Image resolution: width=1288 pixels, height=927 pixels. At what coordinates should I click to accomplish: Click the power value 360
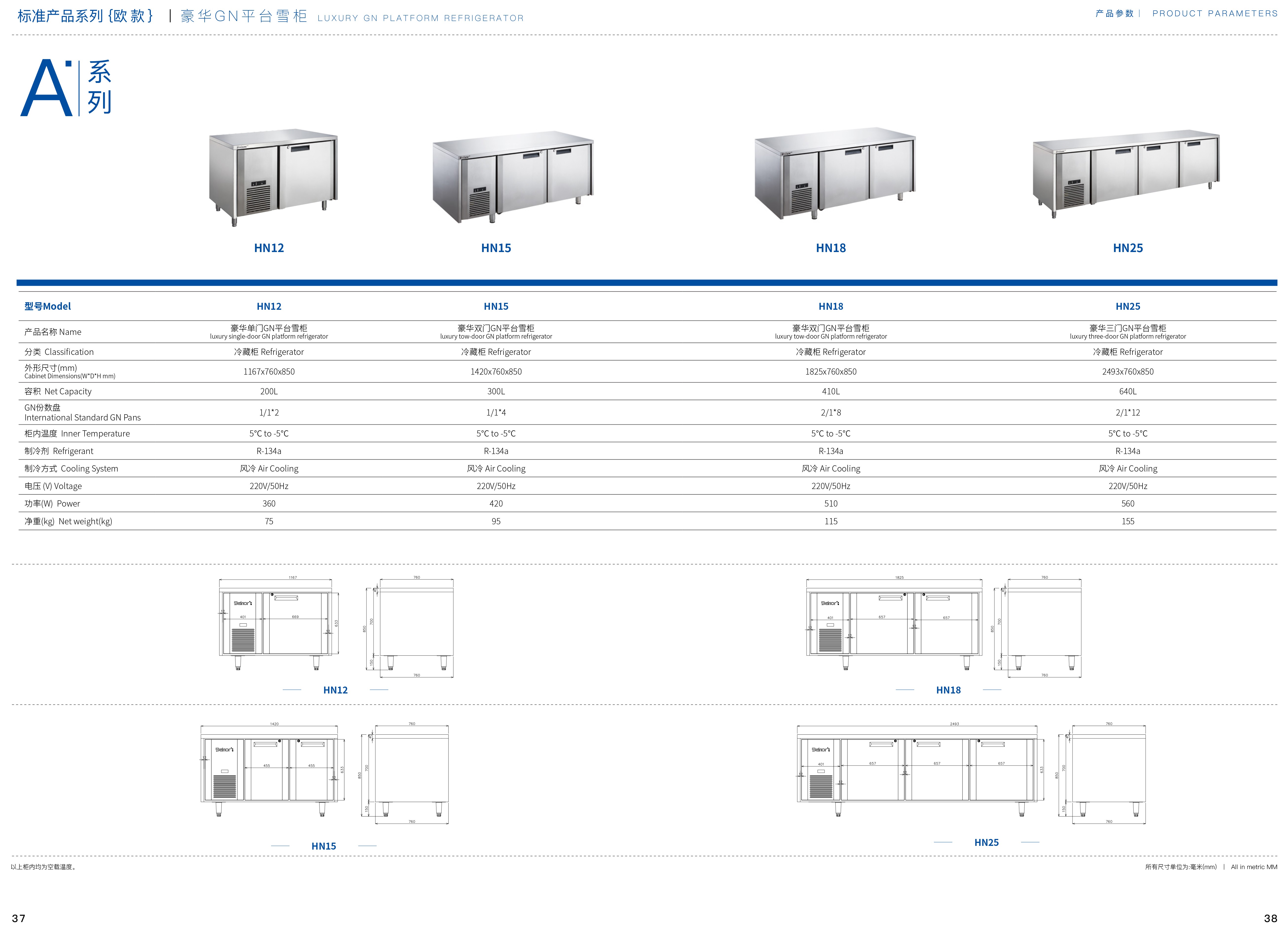(269, 504)
